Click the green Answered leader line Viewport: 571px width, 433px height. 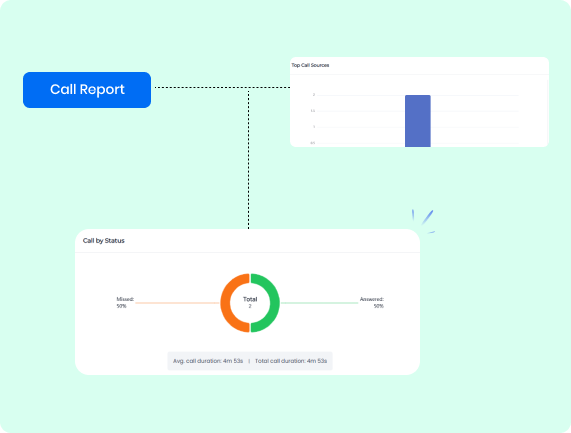click(x=320, y=303)
